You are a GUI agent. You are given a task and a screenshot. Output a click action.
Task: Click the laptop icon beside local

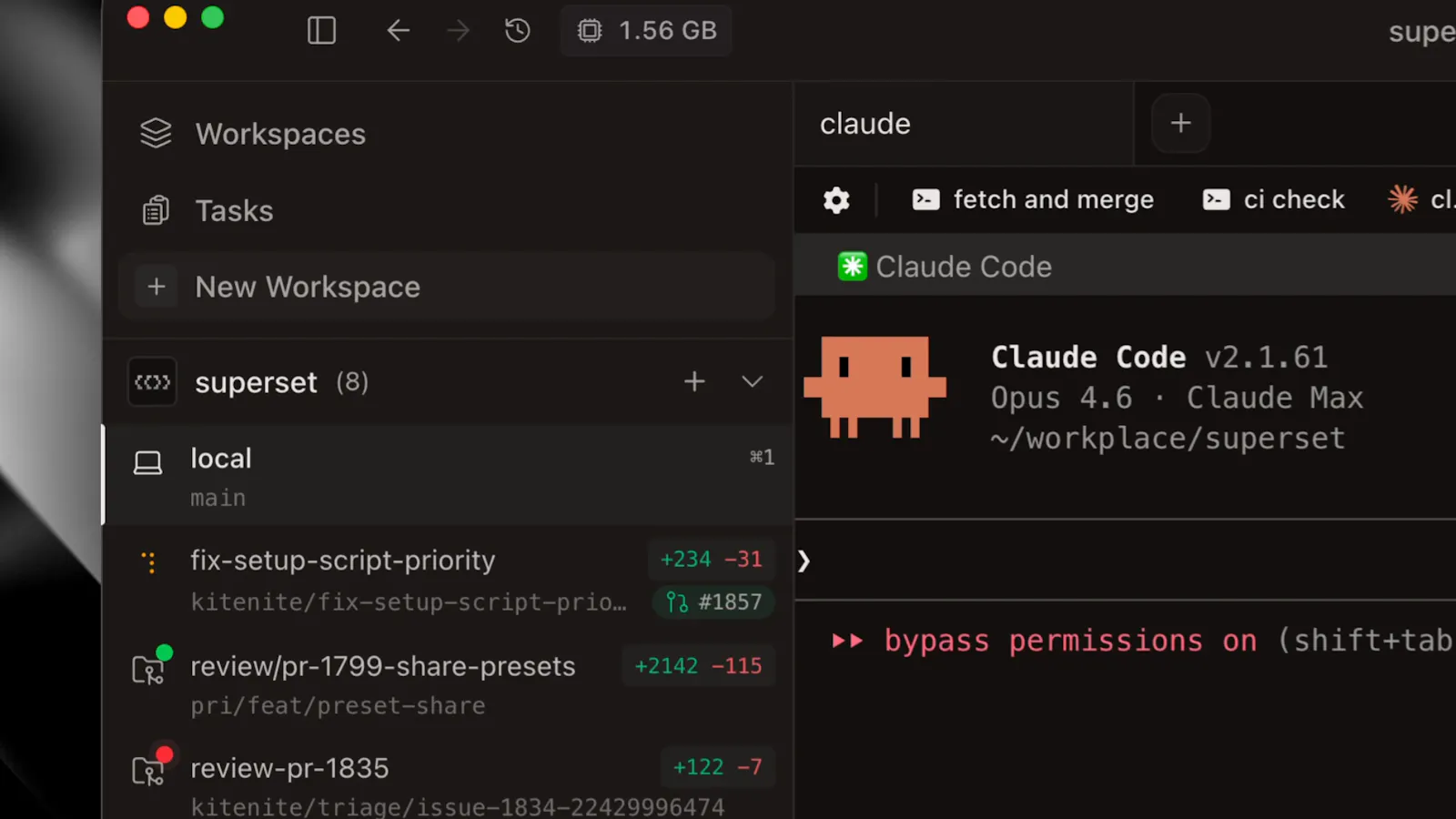tap(147, 463)
